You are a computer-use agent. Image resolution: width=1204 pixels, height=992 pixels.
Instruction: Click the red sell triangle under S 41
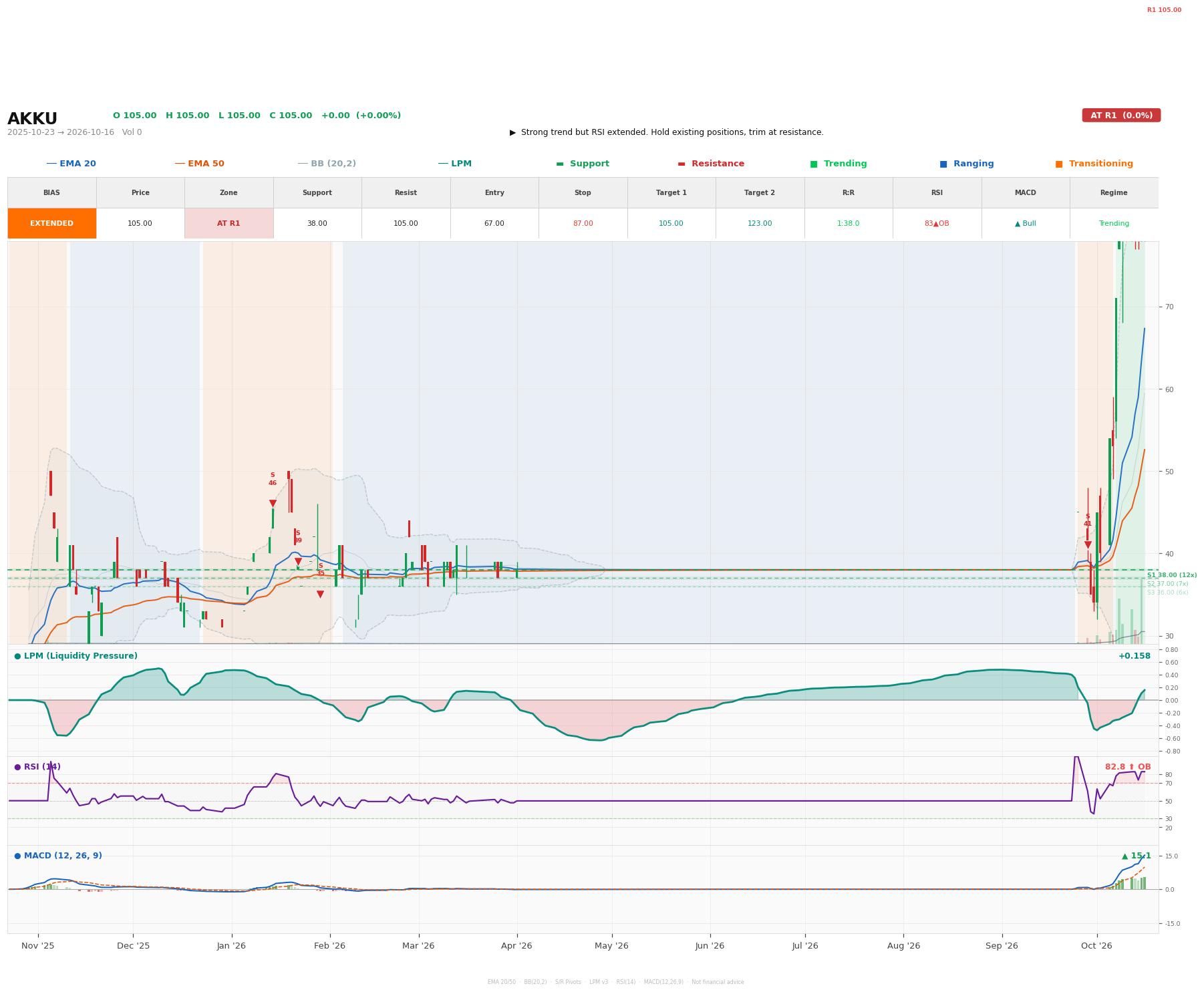1088,545
